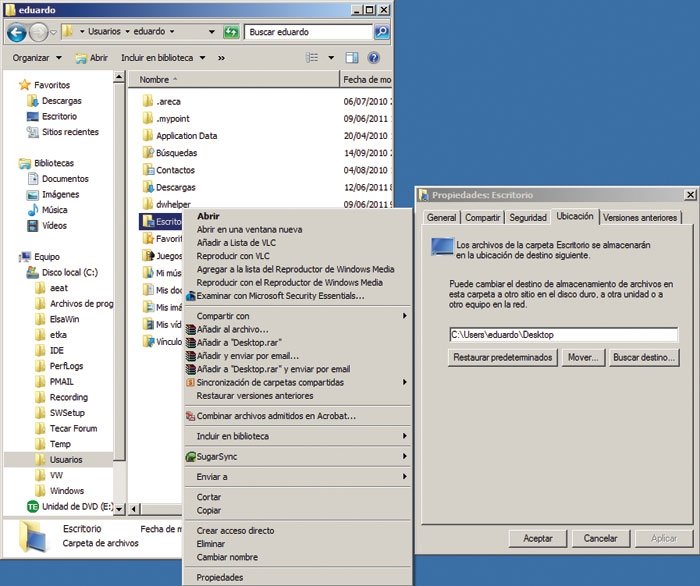Open the view options dropdown arrow

pyautogui.click(x=331, y=58)
